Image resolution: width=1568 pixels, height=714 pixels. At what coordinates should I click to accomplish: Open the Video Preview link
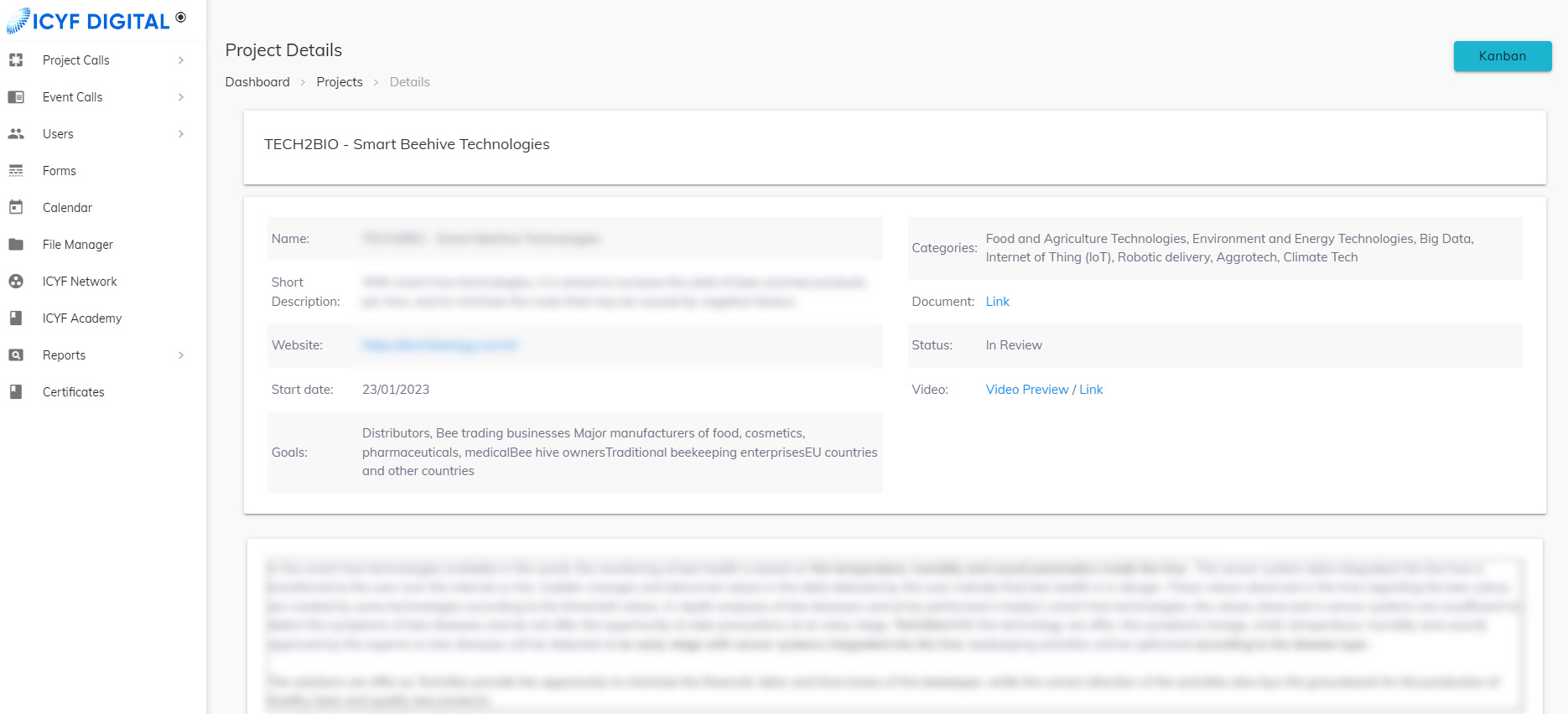click(1027, 390)
